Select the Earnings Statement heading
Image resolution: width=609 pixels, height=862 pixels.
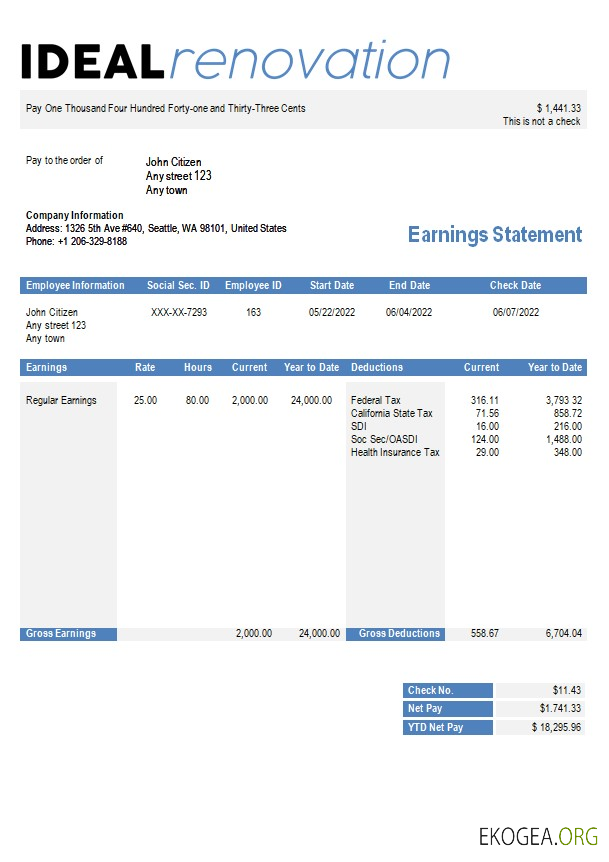[494, 235]
